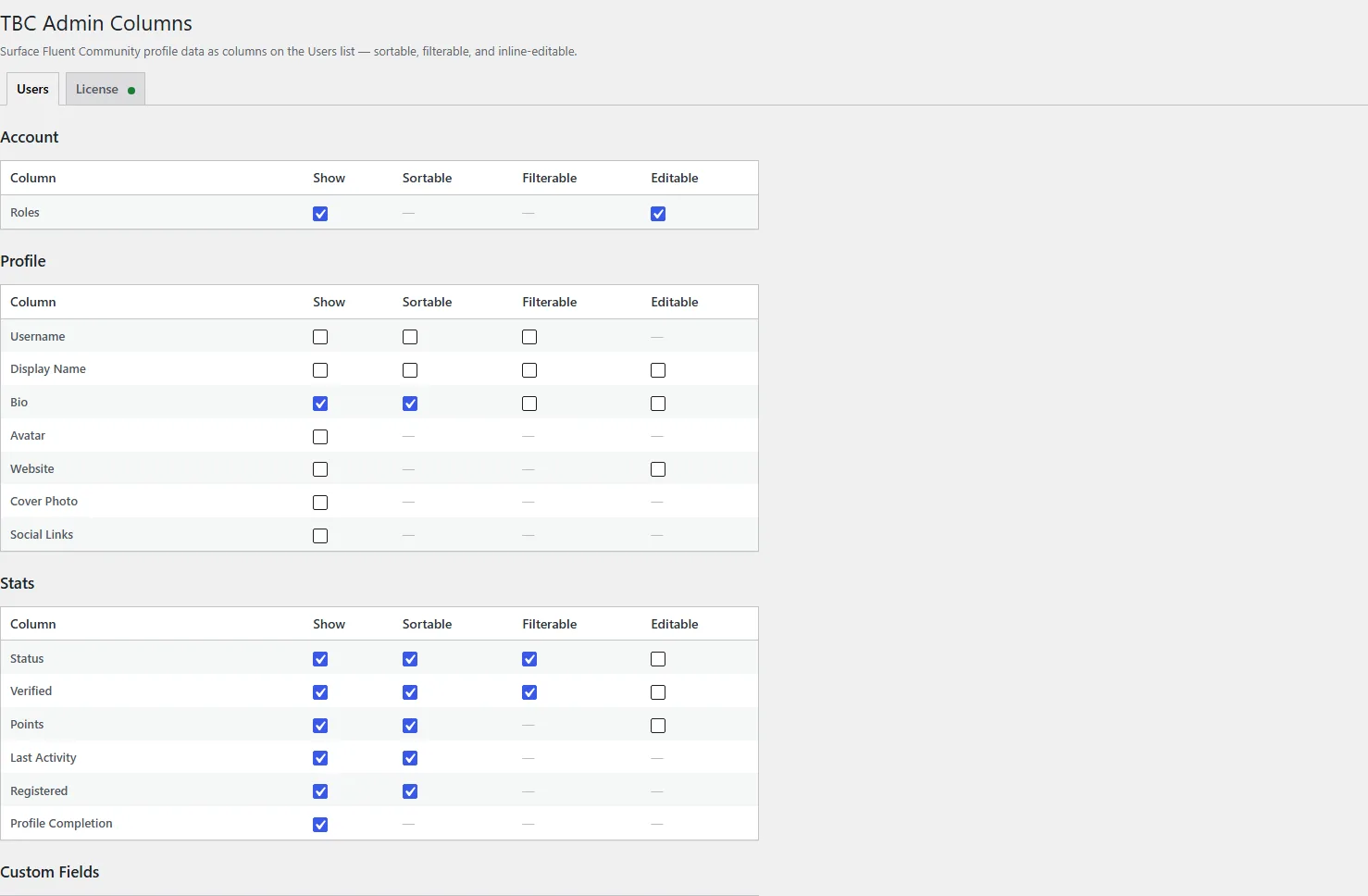
Task: Make the Website column editable
Action: [658, 469]
